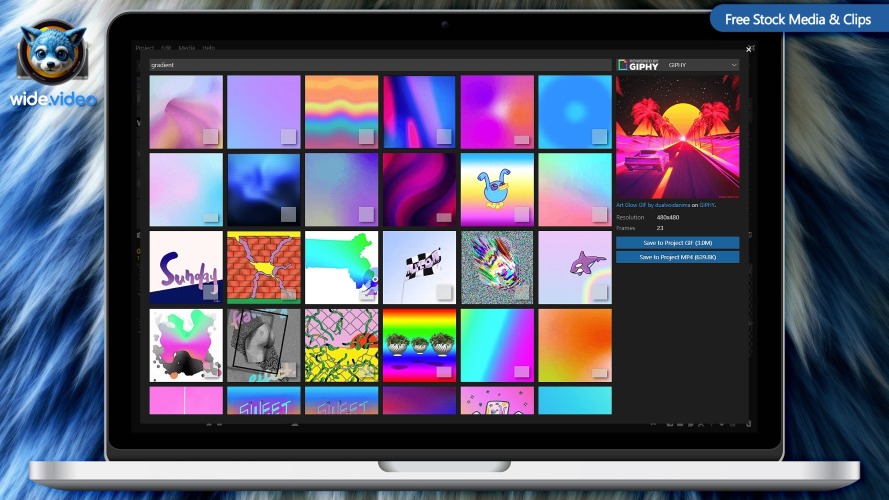Image resolution: width=889 pixels, height=500 pixels.
Task: Select the purple orca rainbow thumbnail
Action: 575,268
